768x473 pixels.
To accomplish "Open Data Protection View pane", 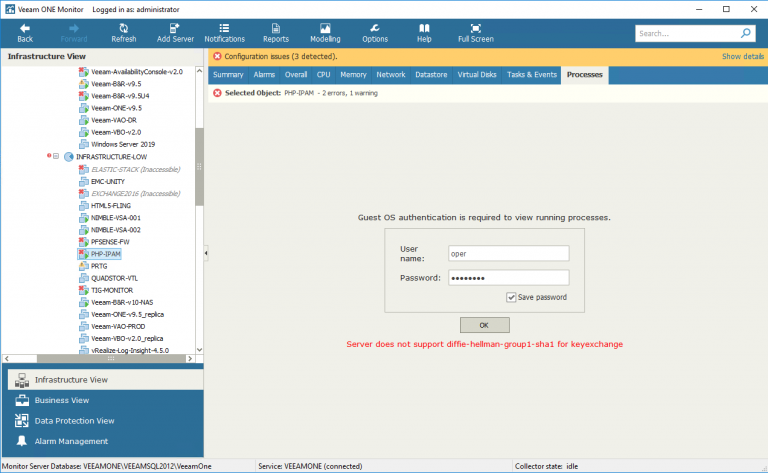I will (105, 421).
